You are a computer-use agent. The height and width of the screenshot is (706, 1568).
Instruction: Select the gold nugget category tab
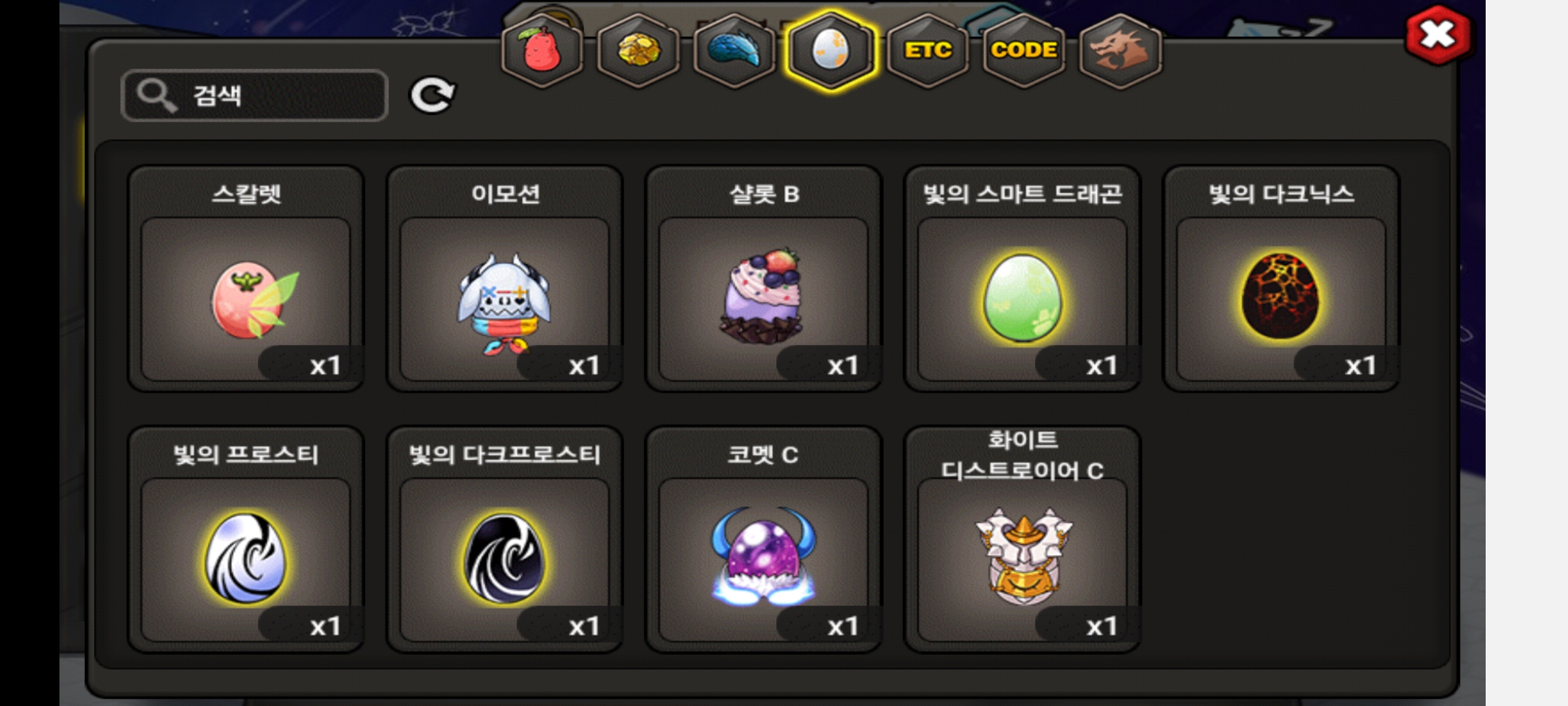638,50
